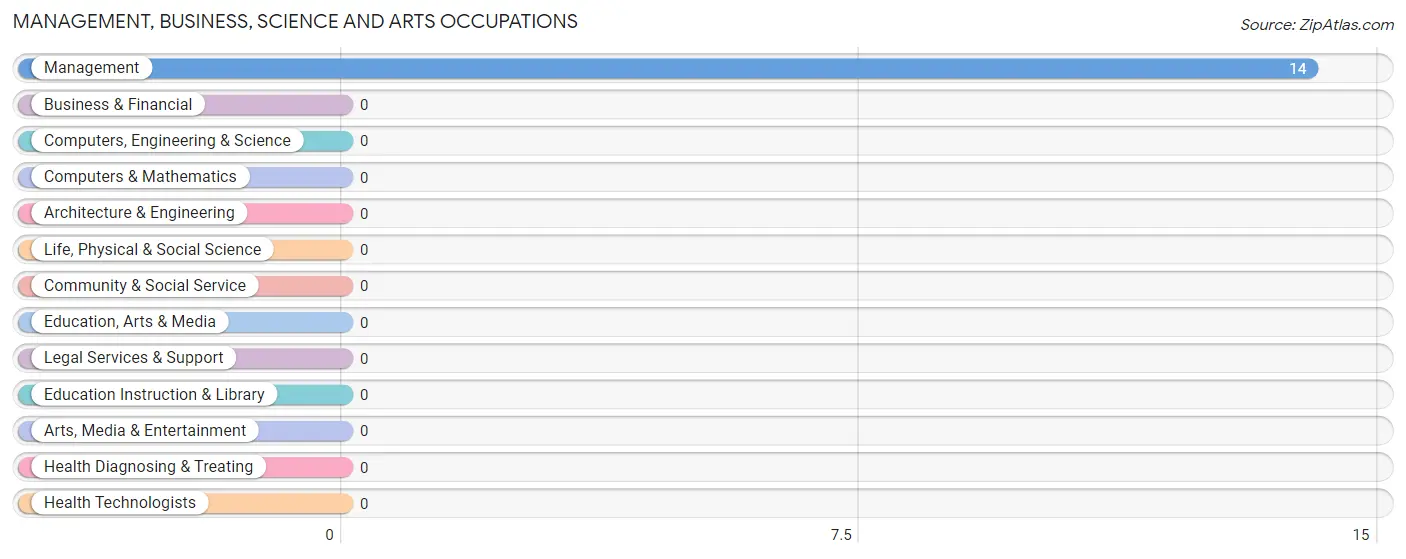Click Health Diagnosing & Treating label

tap(149, 467)
